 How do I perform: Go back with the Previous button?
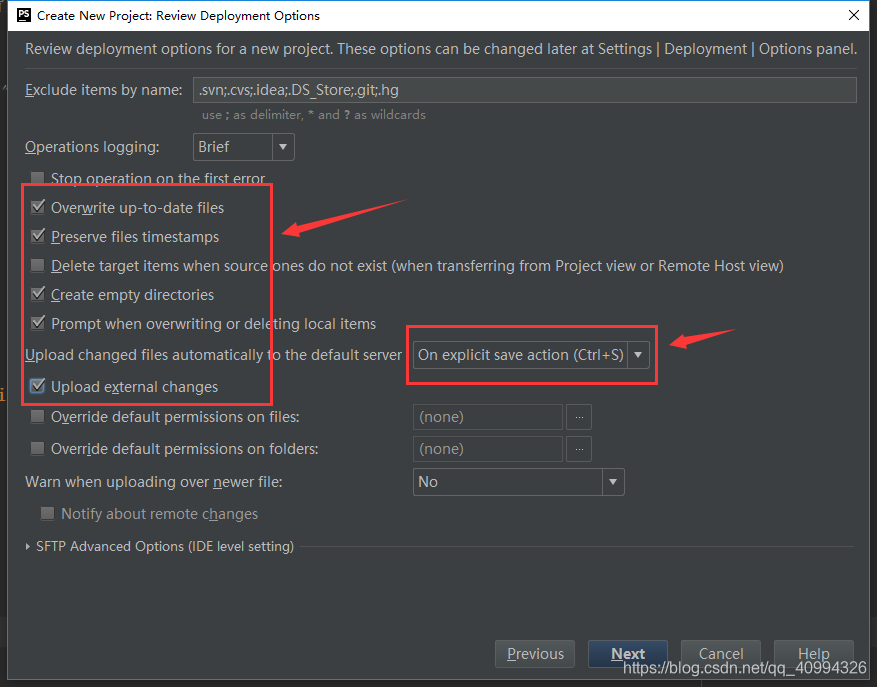535,654
